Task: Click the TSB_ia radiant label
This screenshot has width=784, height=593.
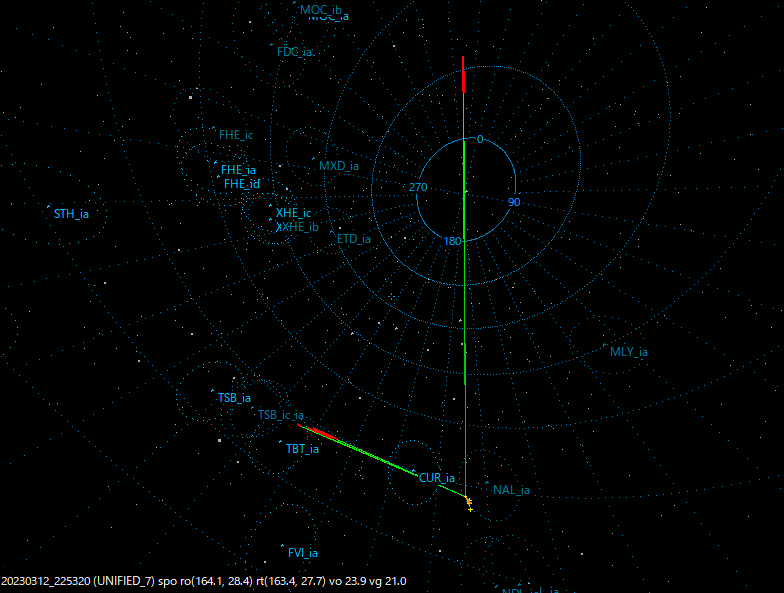Action: (234, 398)
